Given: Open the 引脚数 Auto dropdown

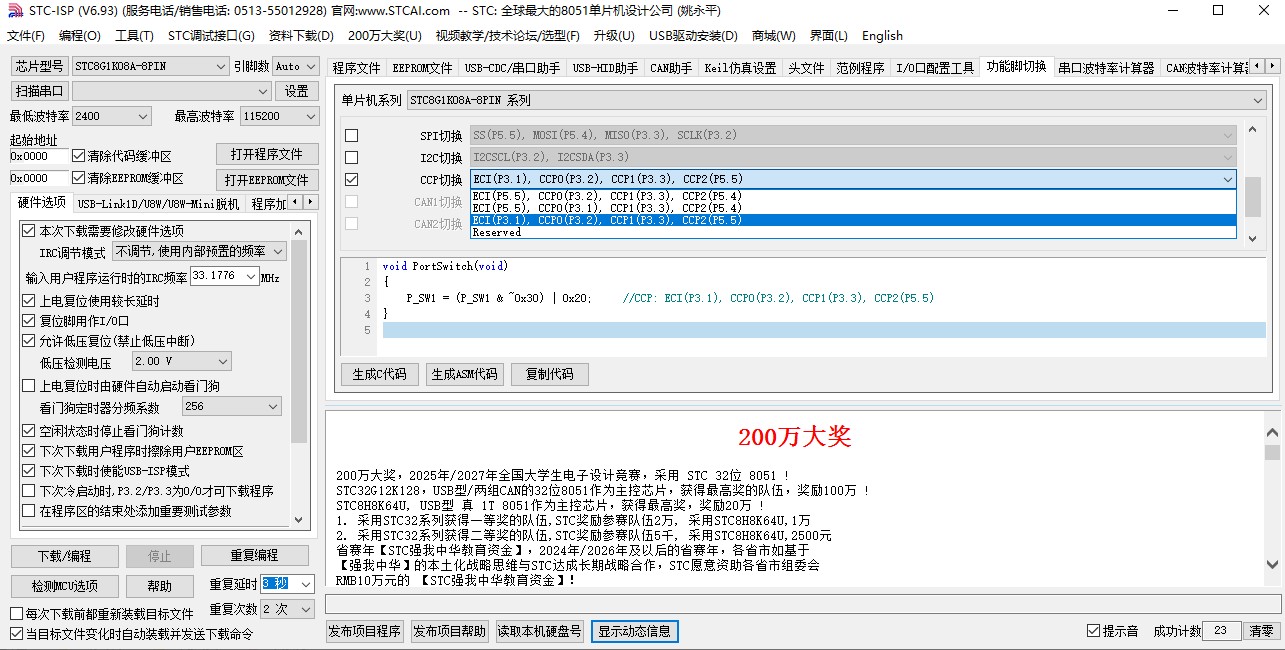Looking at the screenshot, I should pyautogui.click(x=295, y=66).
